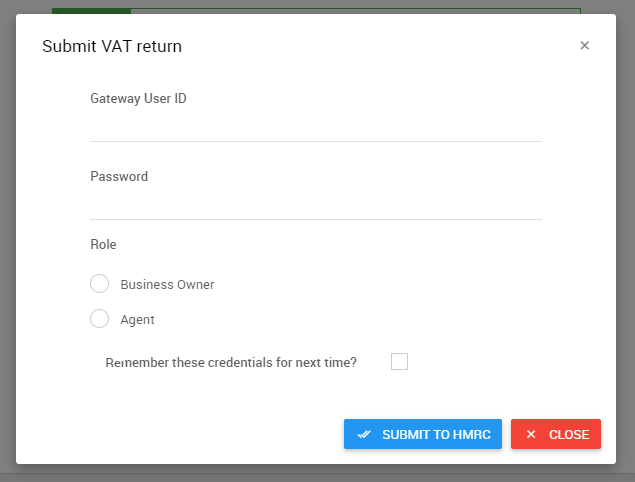Click the "Agent" option label
The width and height of the screenshot is (635, 482).
137,320
